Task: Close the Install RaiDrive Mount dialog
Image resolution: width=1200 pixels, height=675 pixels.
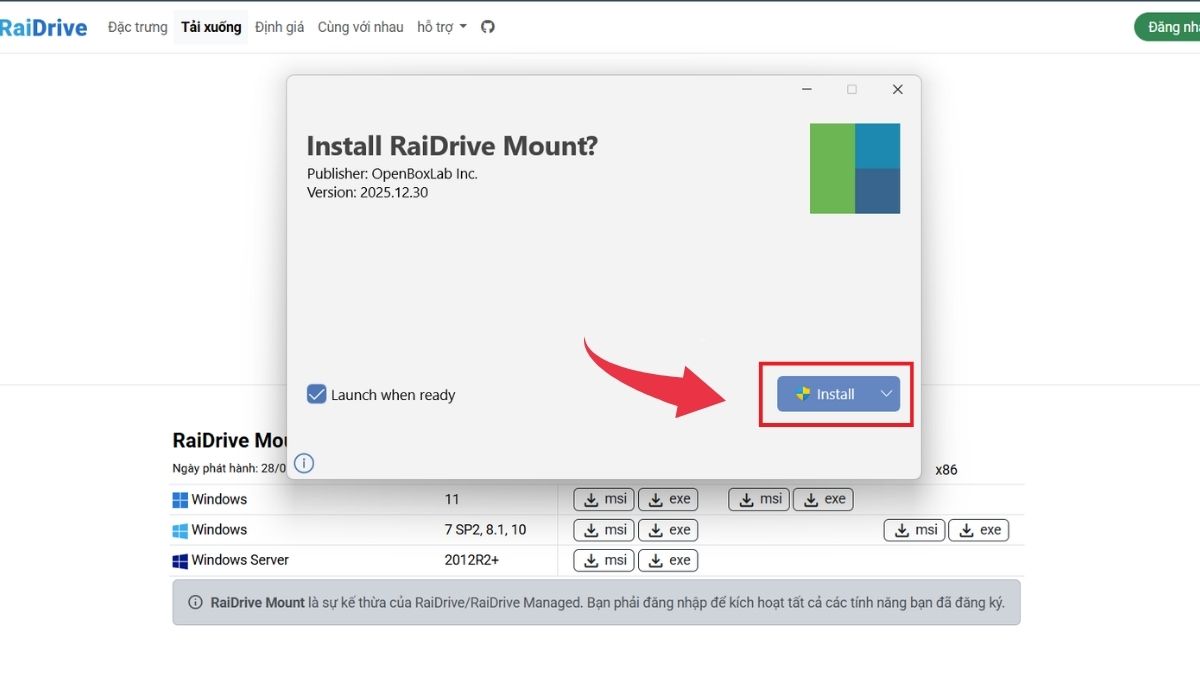Action: click(x=897, y=89)
